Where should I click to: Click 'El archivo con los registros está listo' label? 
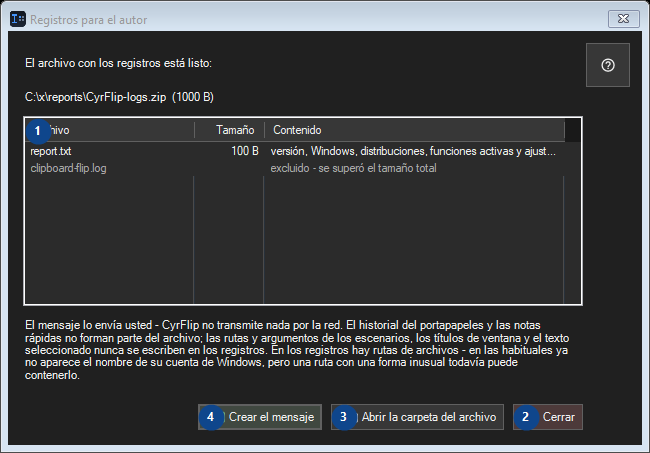119,63
